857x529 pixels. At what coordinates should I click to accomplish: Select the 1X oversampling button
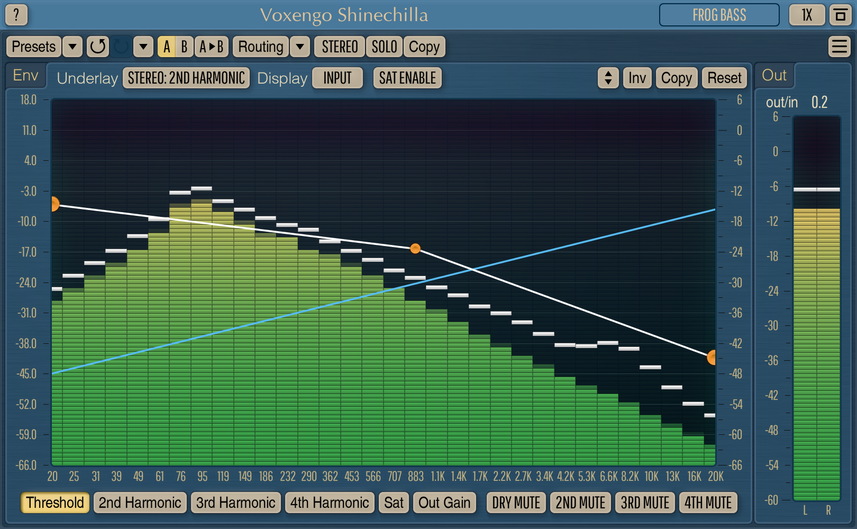pos(806,15)
